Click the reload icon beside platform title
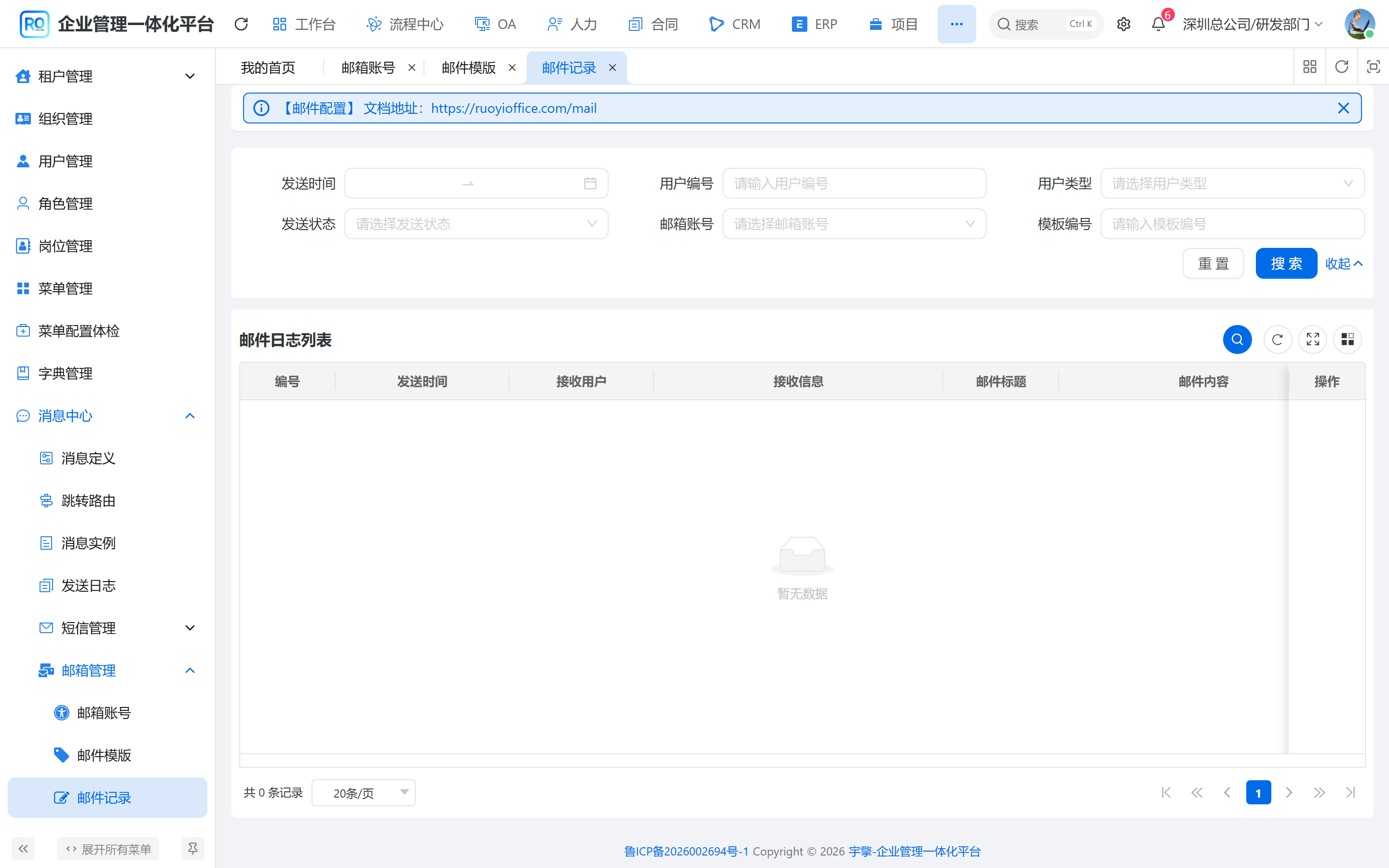The width and height of the screenshot is (1389, 868). tap(241, 24)
